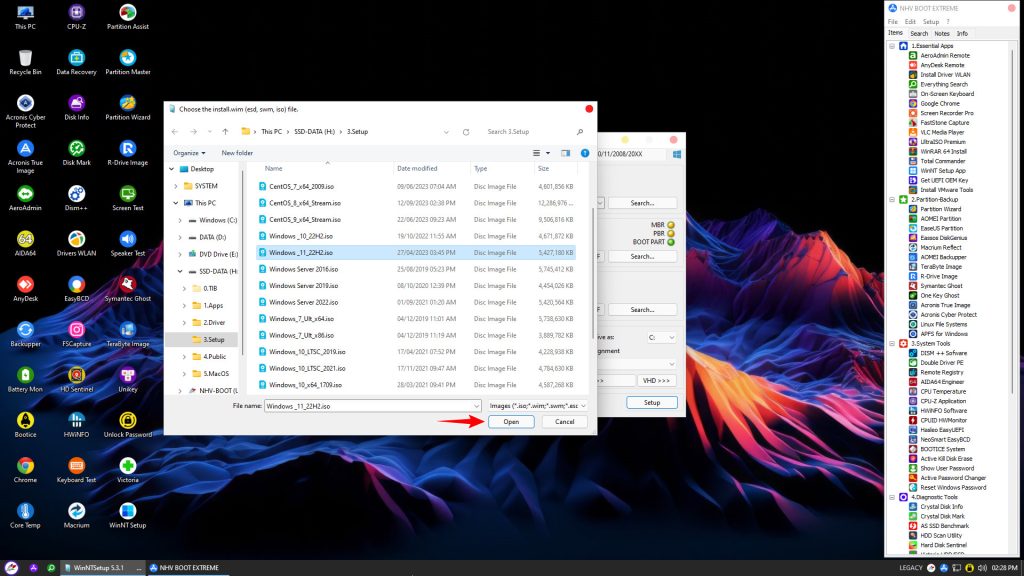Open the Data Recovery desktop icon
Viewport: 1024px width, 576px height.
pyautogui.click(x=76, y=62)
